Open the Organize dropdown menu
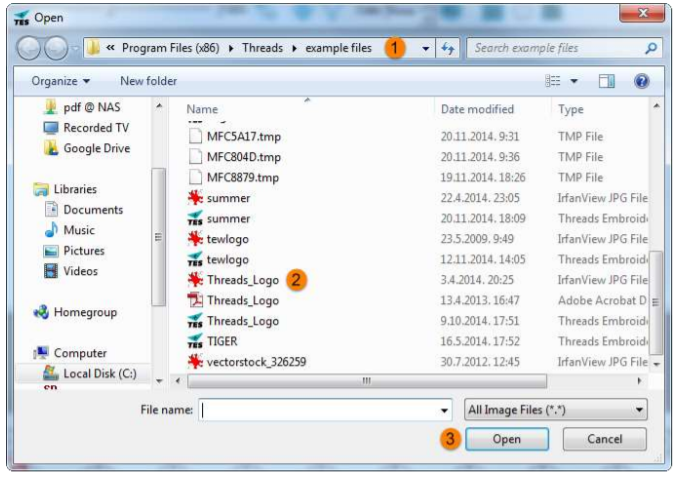This screenshot has width=681, height=480. coord(60,81)
